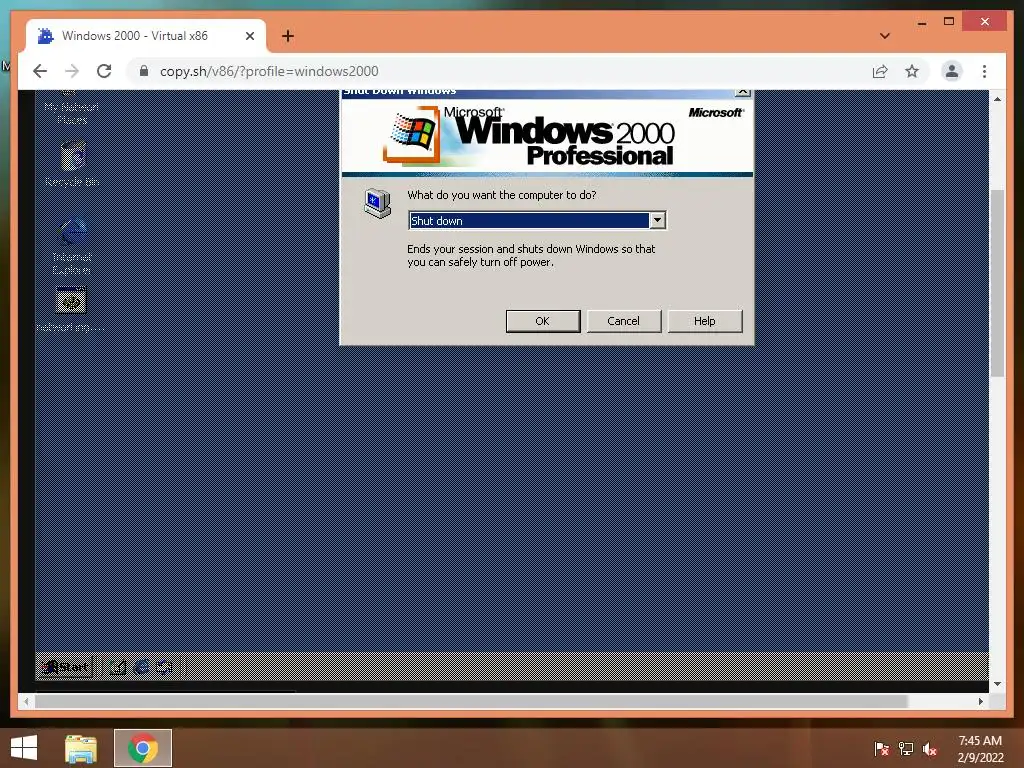This screenshot has width=1024, height=768.
Task: Open Help in the shutdown dialog
Action: [705, 321]
